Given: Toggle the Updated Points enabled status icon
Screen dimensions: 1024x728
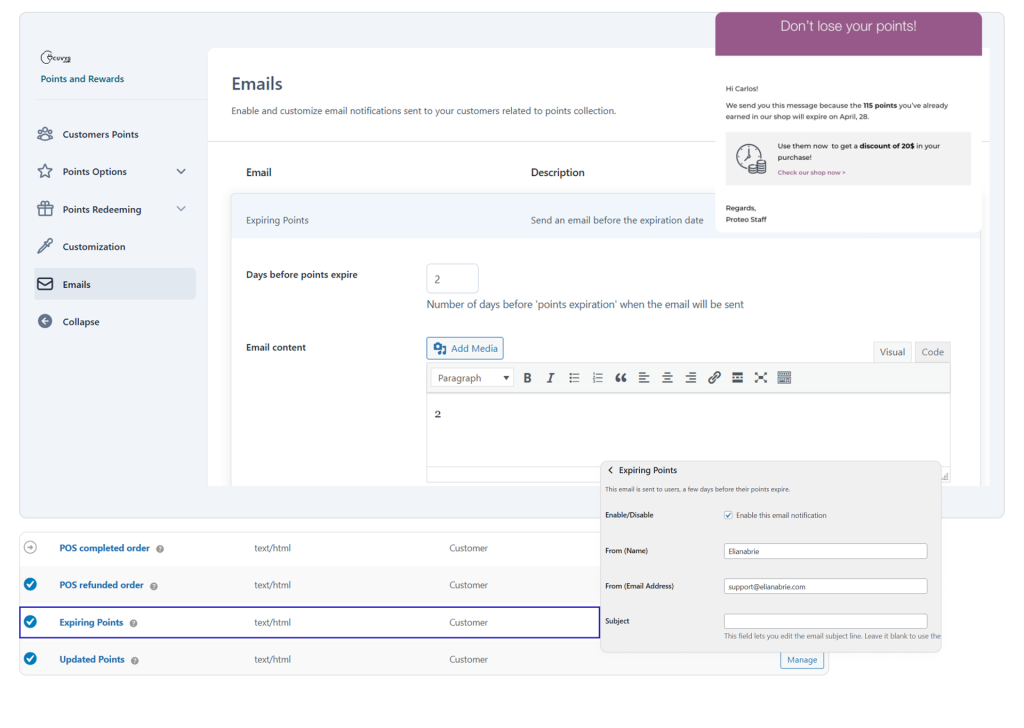Looking at the screenshot, I should point(30,659).
